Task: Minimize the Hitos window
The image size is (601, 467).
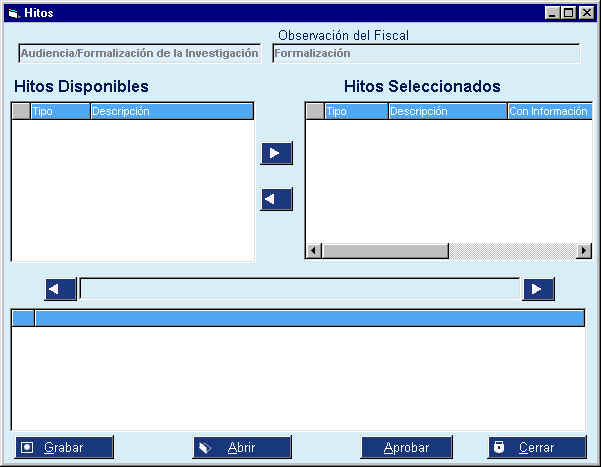Action: pyautogui.click(x=552, y=13)
